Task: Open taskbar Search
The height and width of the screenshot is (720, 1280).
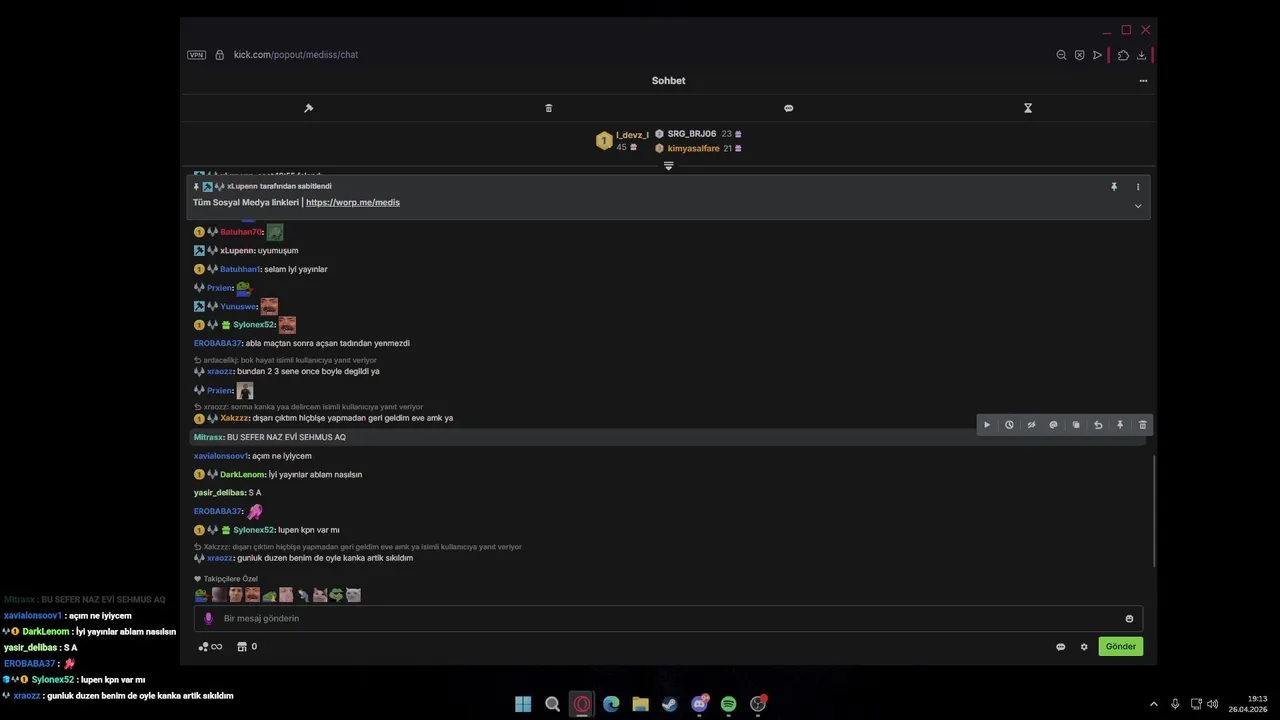Action: click(552, 704)
